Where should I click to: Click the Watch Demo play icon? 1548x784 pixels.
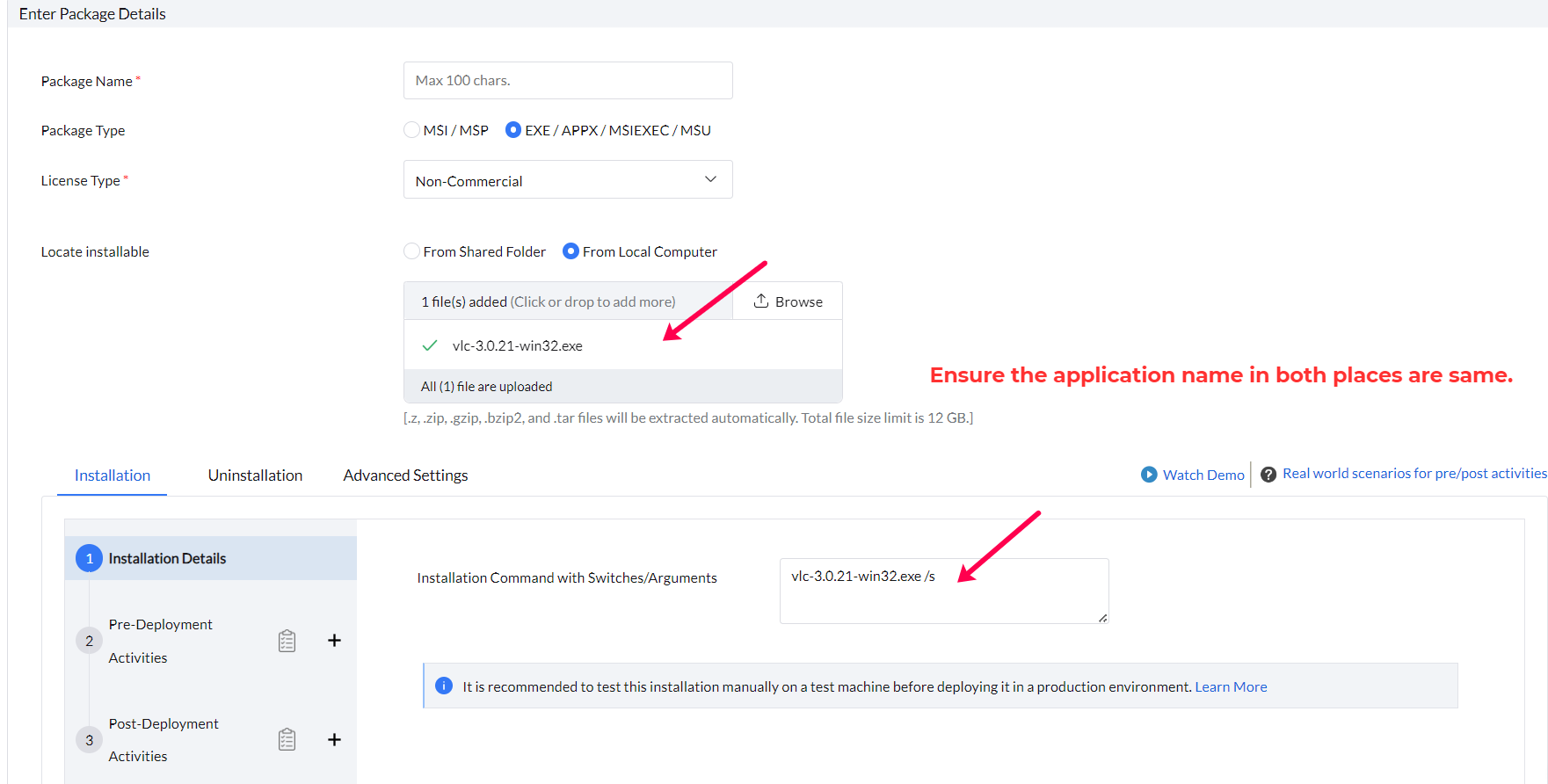point(1149,475)
